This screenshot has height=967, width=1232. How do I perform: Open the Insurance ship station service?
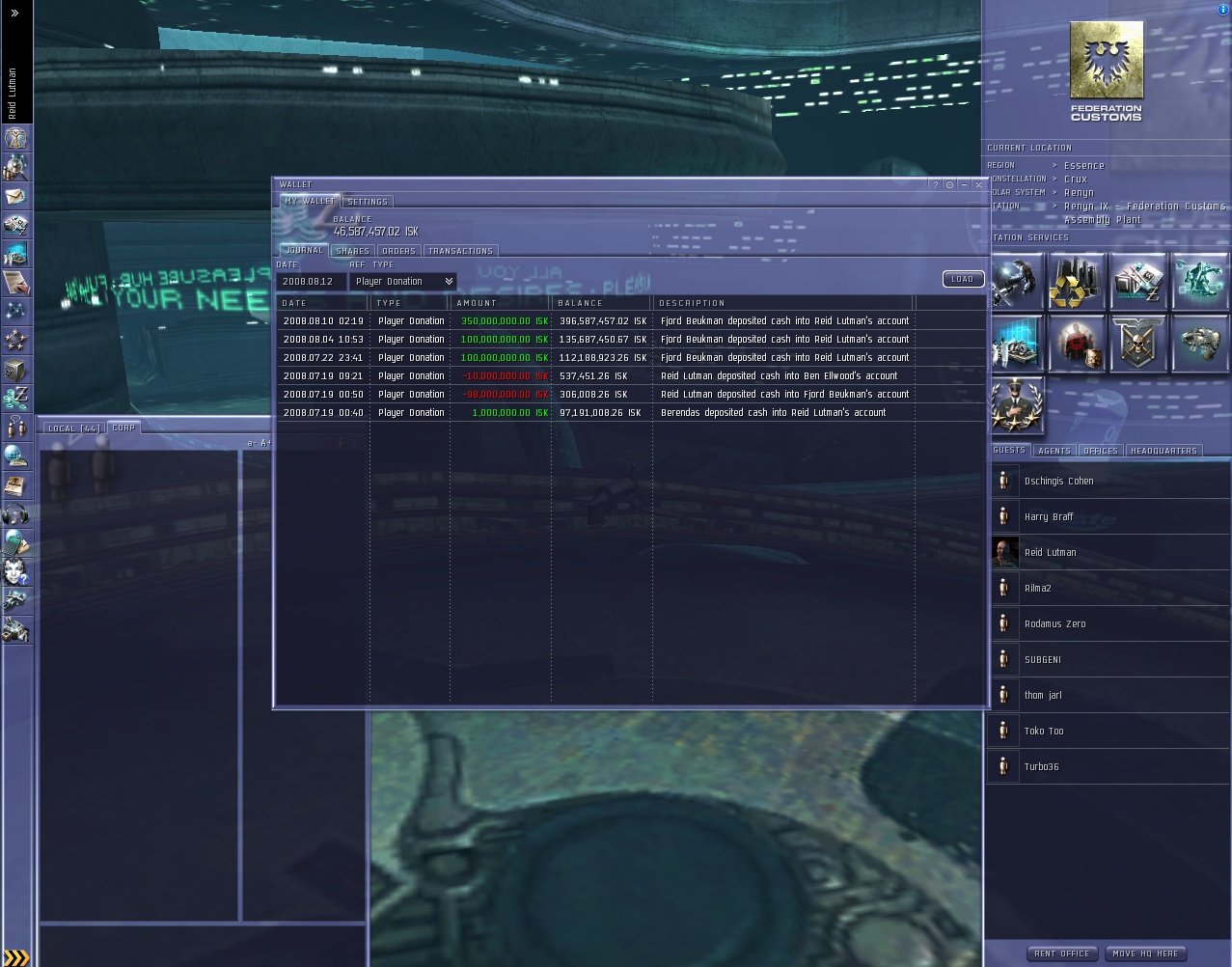click(x=1200, y=343)
